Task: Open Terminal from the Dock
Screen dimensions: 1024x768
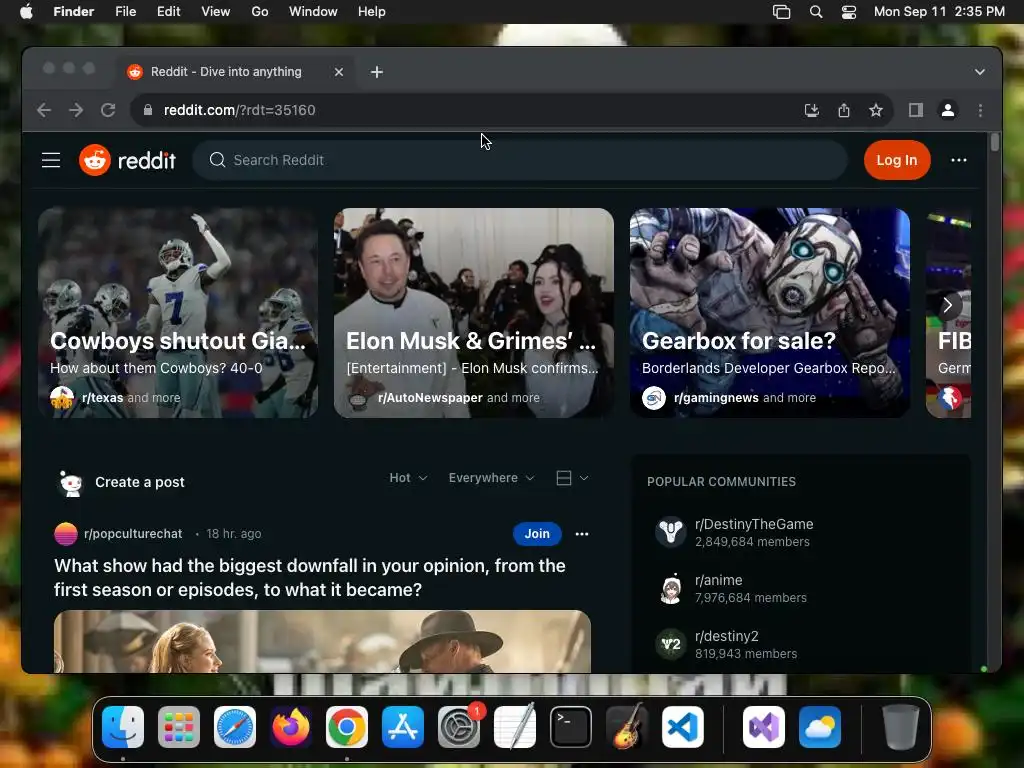Action: (x=571, y=727)
